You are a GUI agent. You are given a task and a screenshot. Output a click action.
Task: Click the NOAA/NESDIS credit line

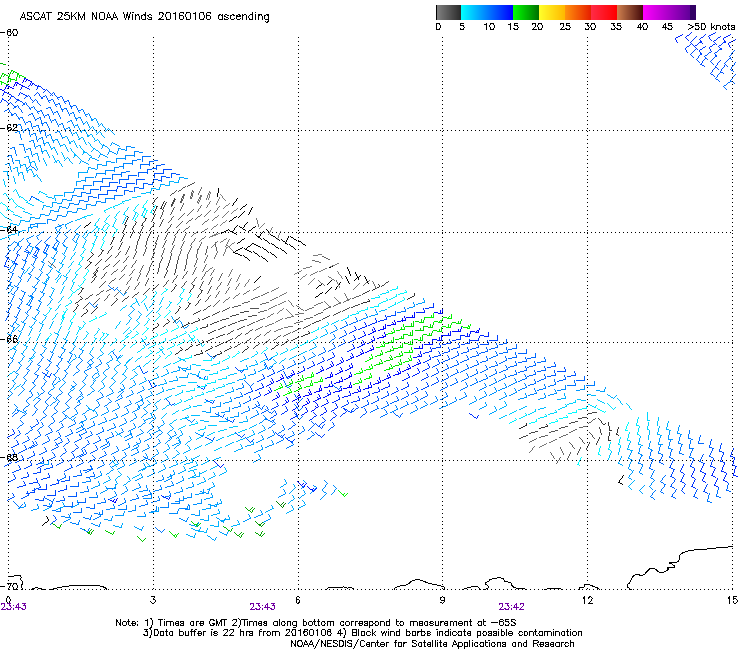(432, 644)
